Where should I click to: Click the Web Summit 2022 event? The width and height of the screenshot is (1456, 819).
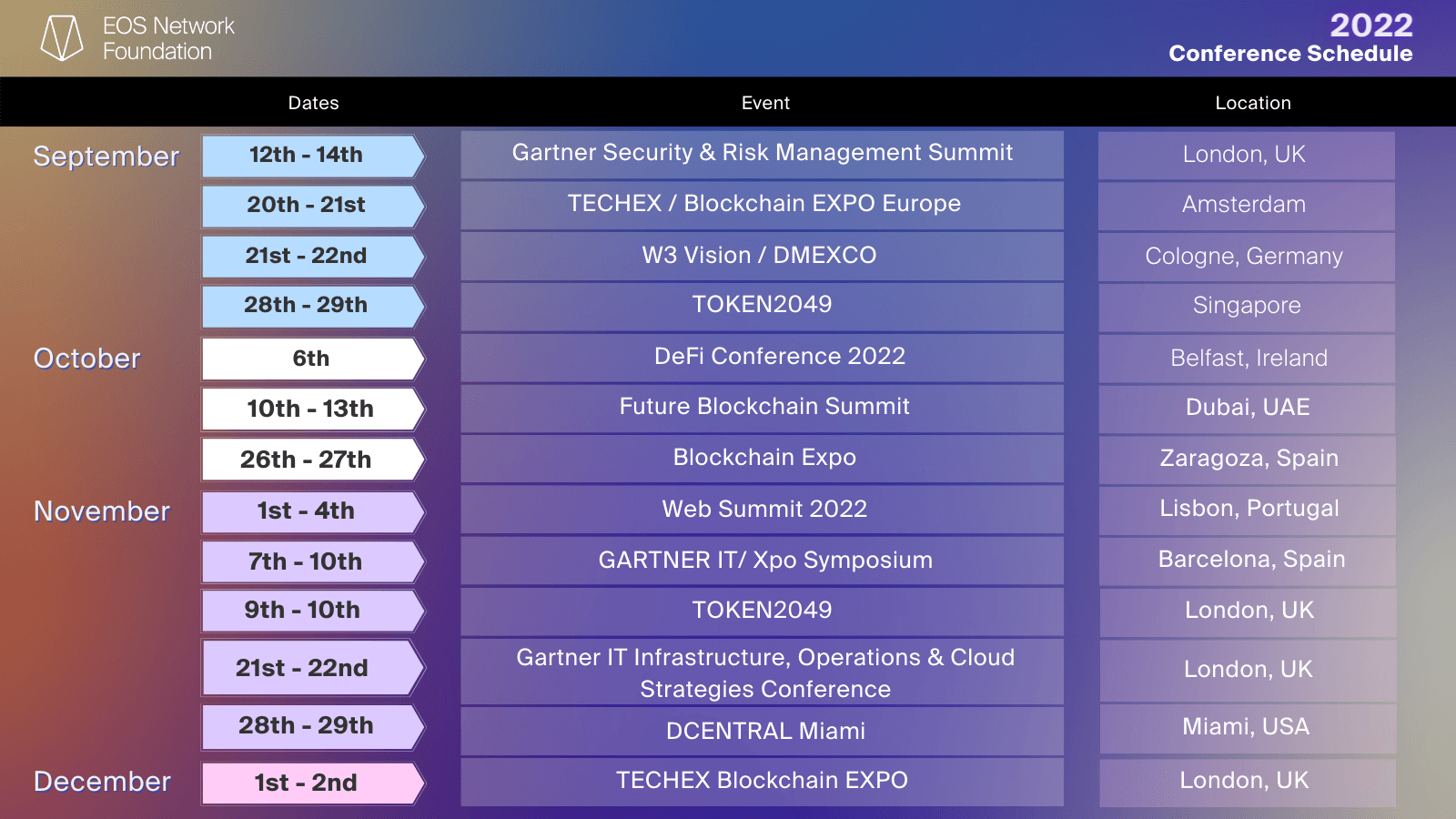coord(762,510)
